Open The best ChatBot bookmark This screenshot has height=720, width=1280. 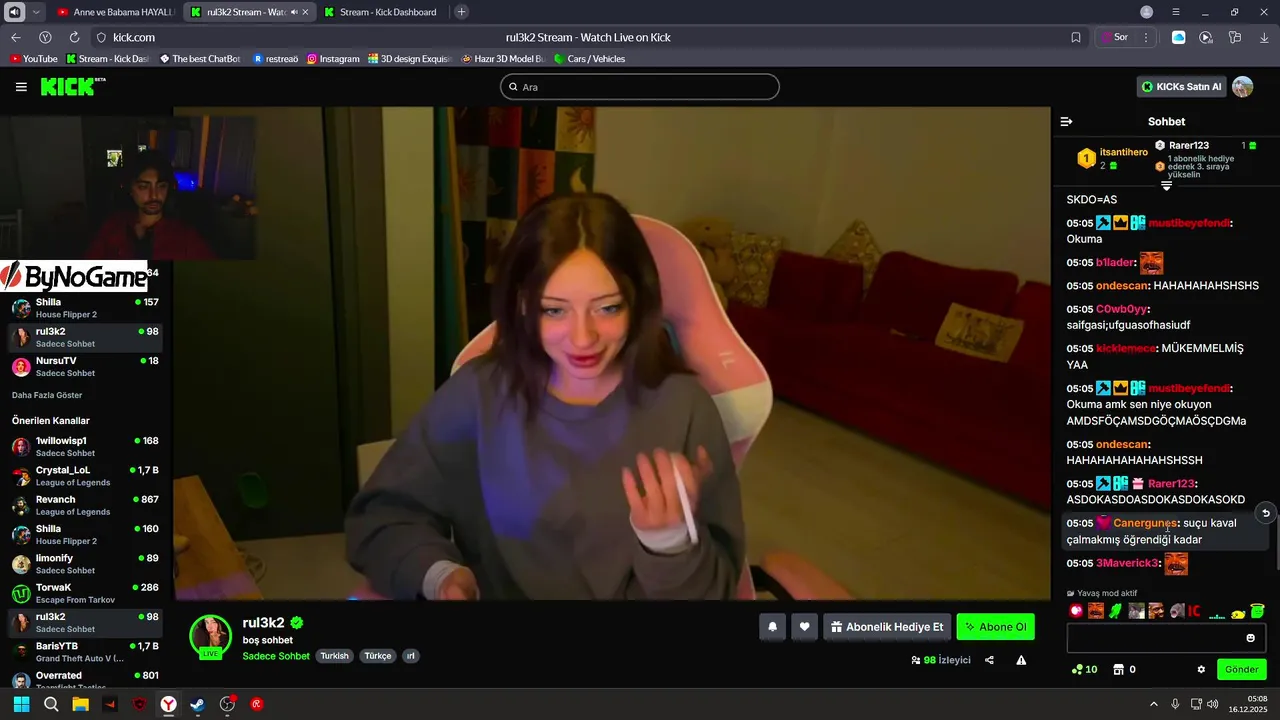[200, 59]
